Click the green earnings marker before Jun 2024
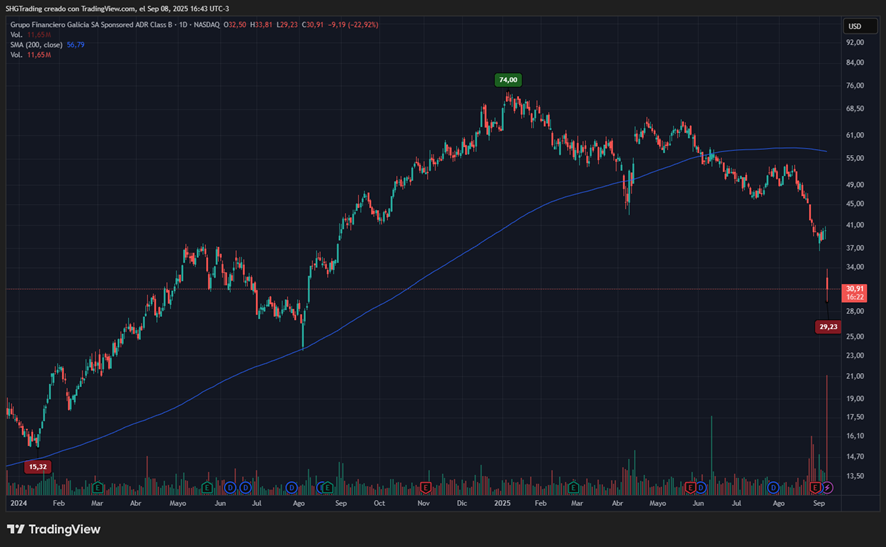 pyautogui.click(x=207, y=487)
